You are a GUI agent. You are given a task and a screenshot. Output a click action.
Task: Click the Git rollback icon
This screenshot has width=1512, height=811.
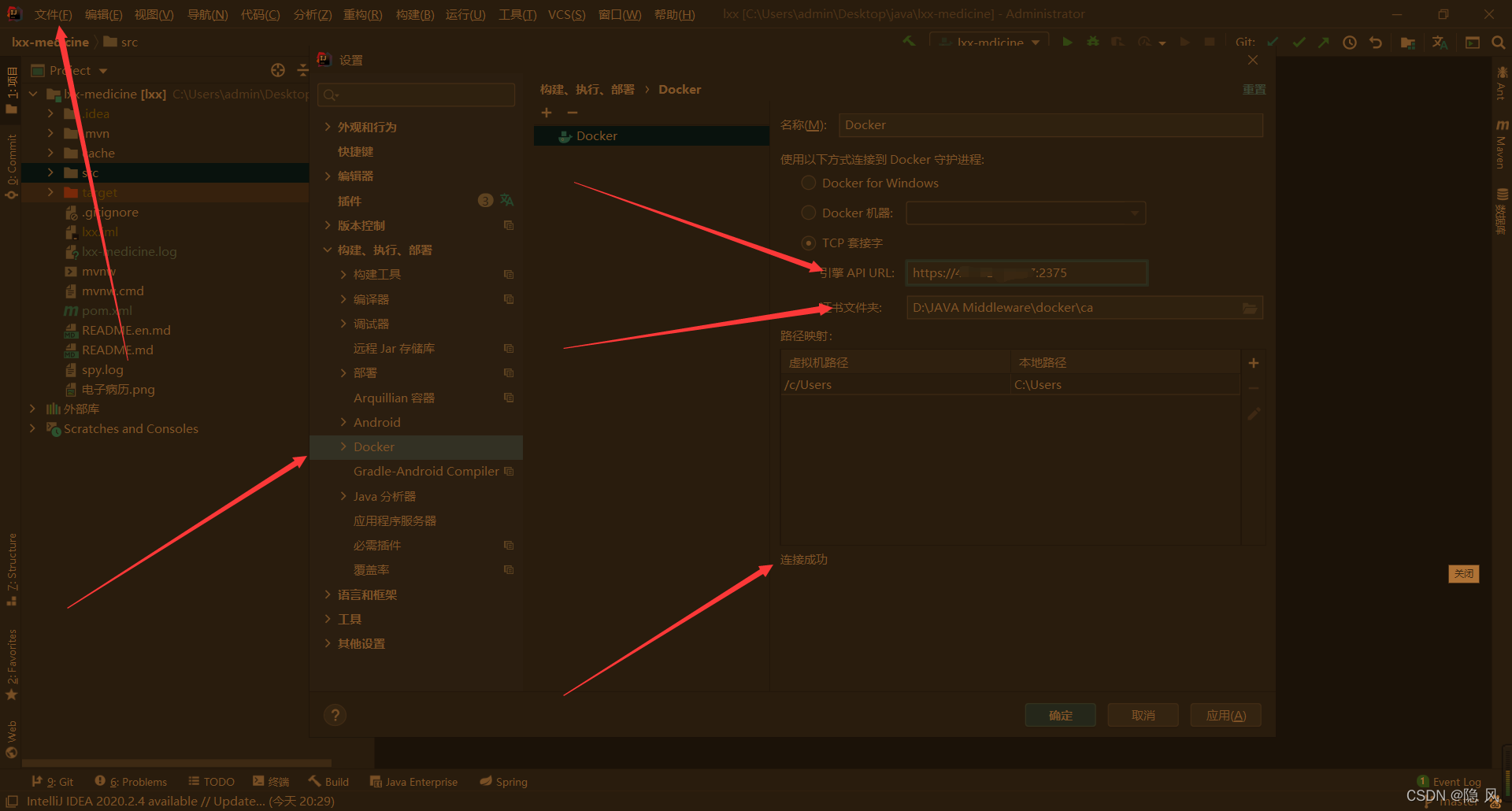click(x=1376, y=43)
